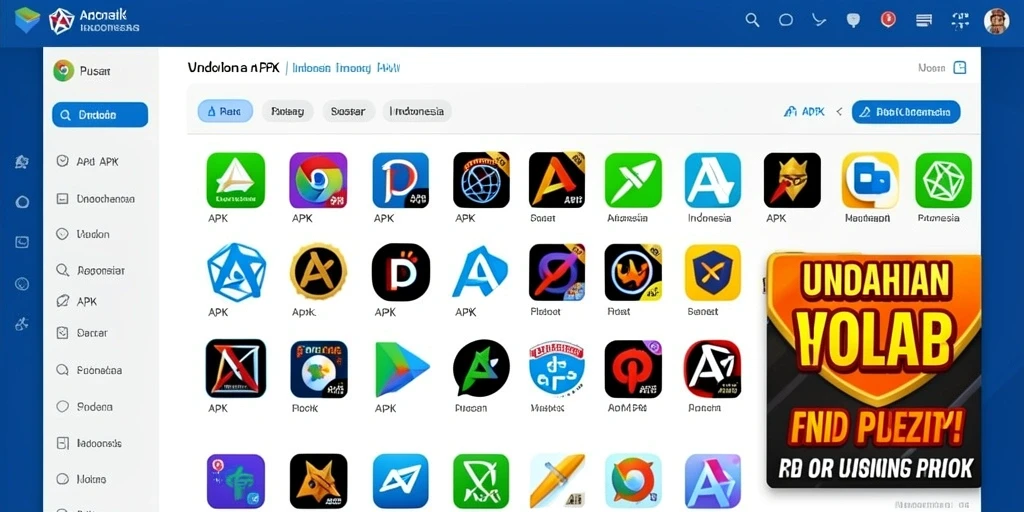Click the Chrome icon beside Pusat
Viewport: 1024px width, 512px height.
[x=63, y=71]
